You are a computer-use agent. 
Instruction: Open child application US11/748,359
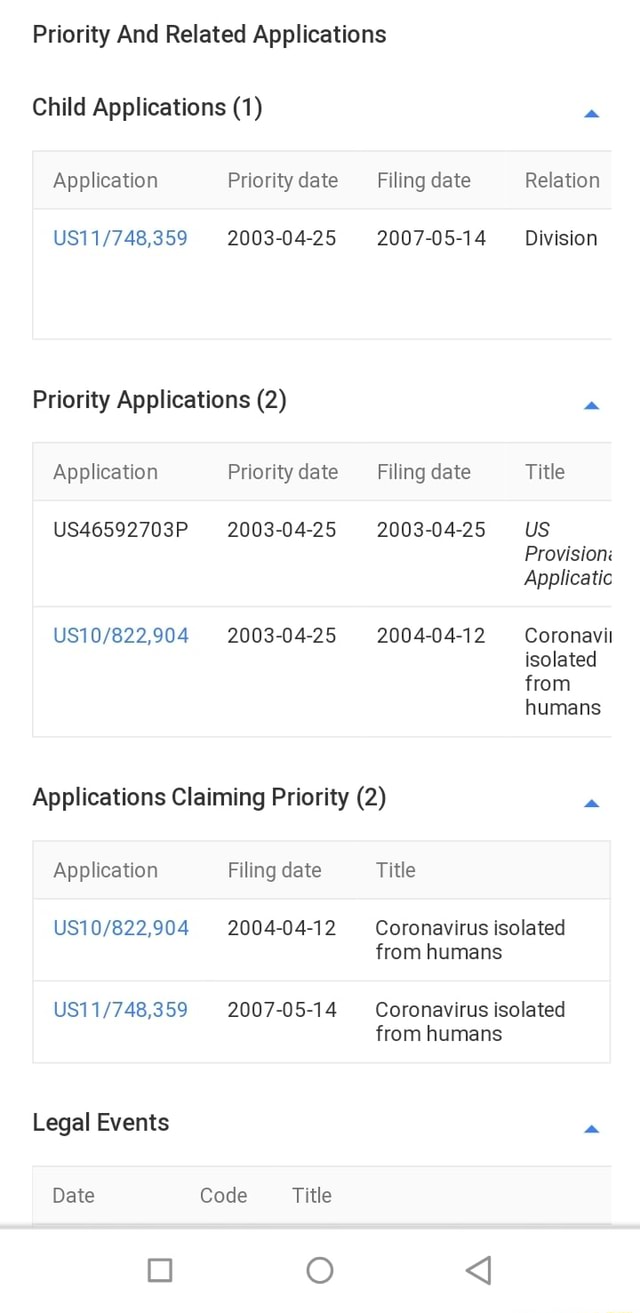click(120, 238)
